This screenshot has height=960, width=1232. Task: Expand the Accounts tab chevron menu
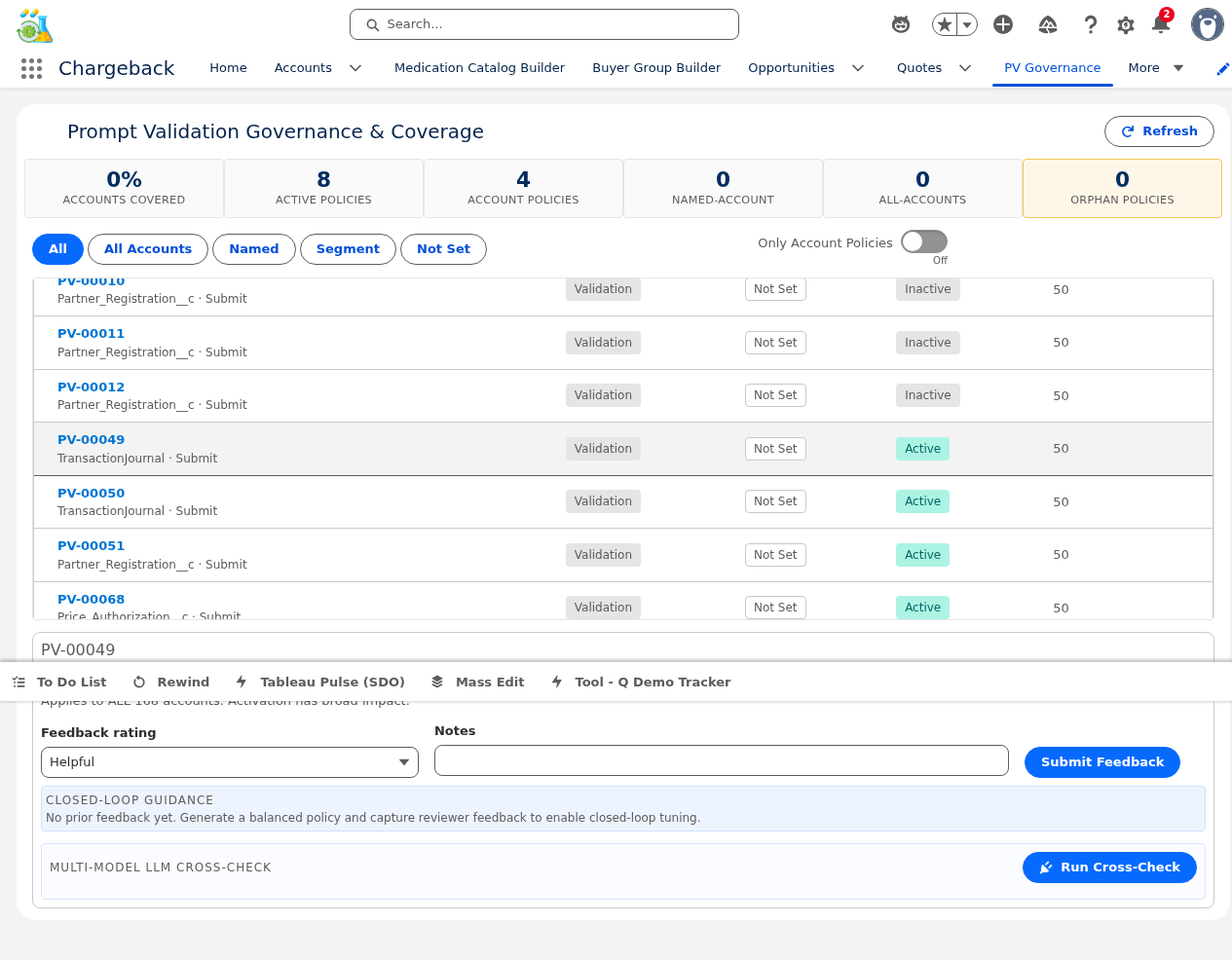coord(355,68)
